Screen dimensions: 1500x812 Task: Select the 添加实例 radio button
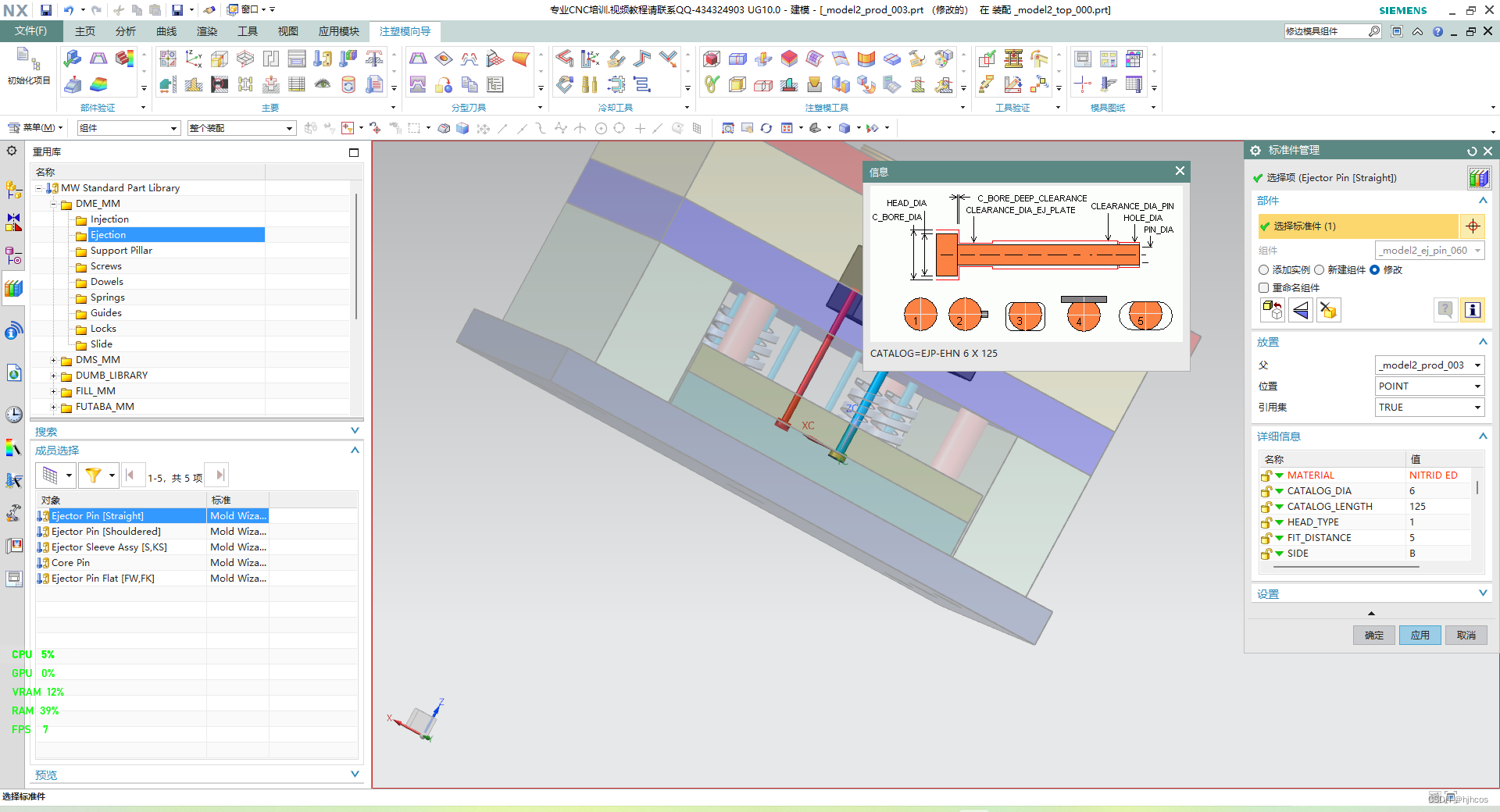tap(1264, 270)
